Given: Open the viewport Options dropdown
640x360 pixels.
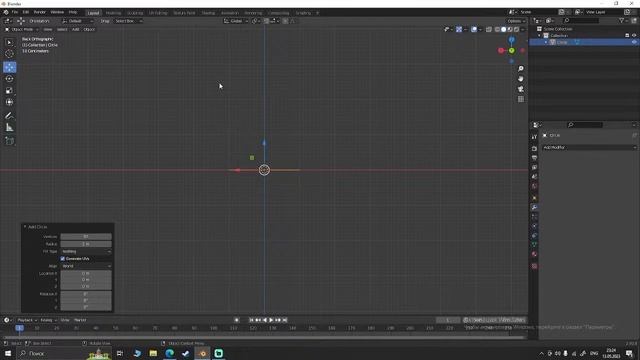Looking at the screenshot, I should pos(516,21).
